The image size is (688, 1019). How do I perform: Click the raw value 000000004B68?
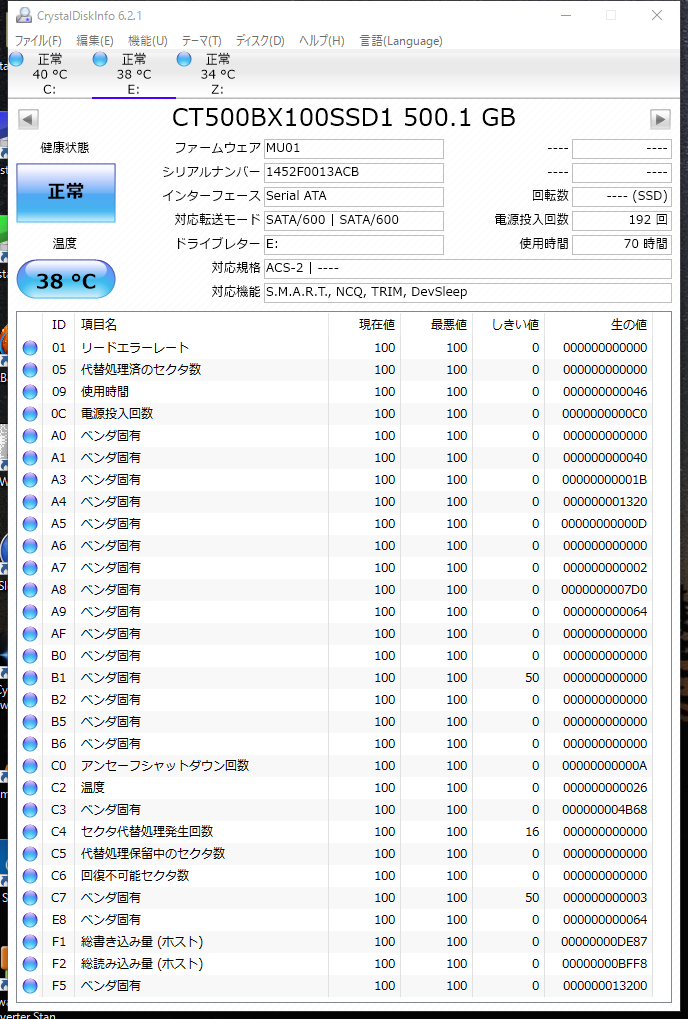(605, 810)
